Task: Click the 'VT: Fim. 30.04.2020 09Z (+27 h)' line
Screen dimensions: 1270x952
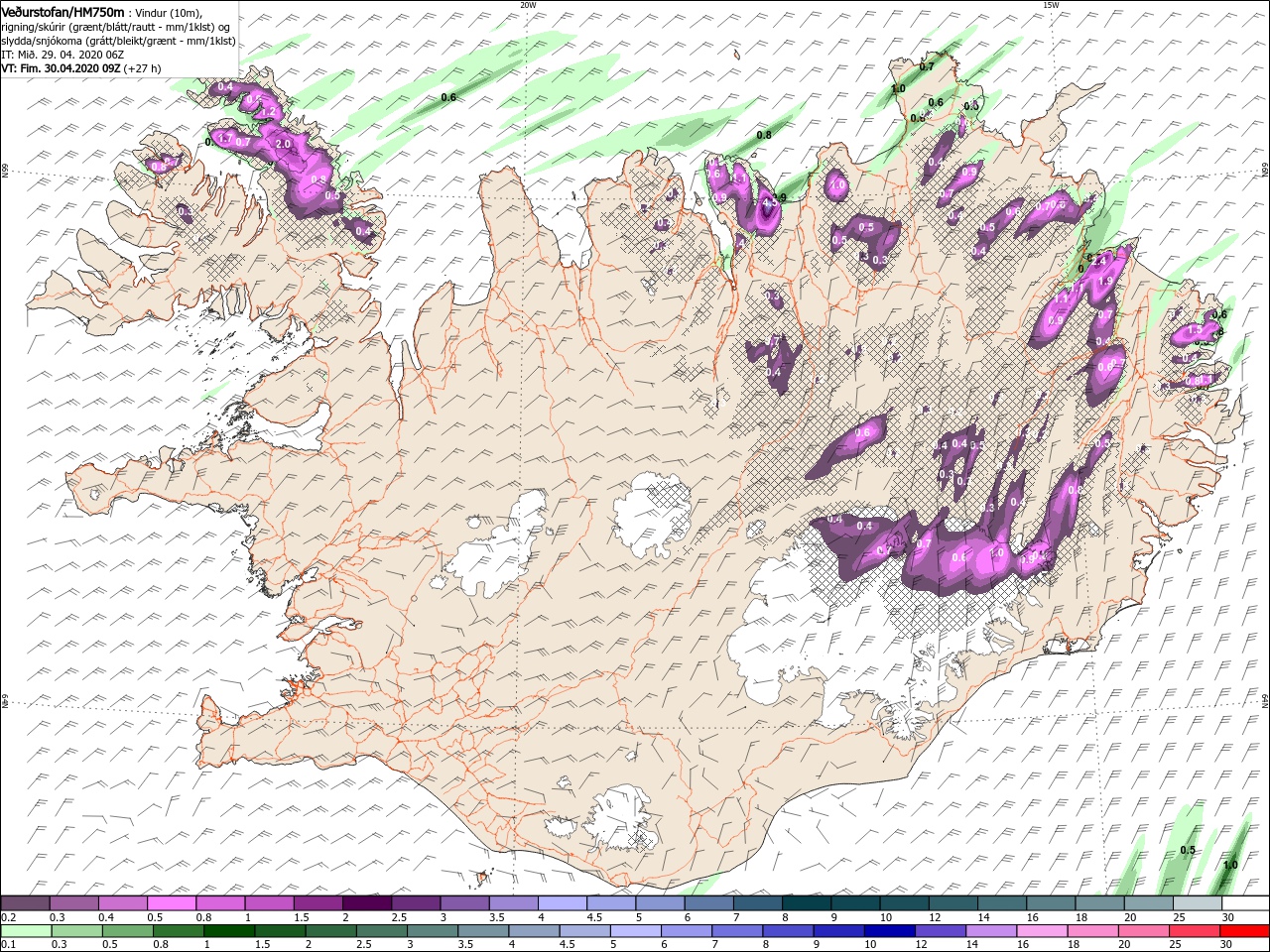Action: [82, 68]
